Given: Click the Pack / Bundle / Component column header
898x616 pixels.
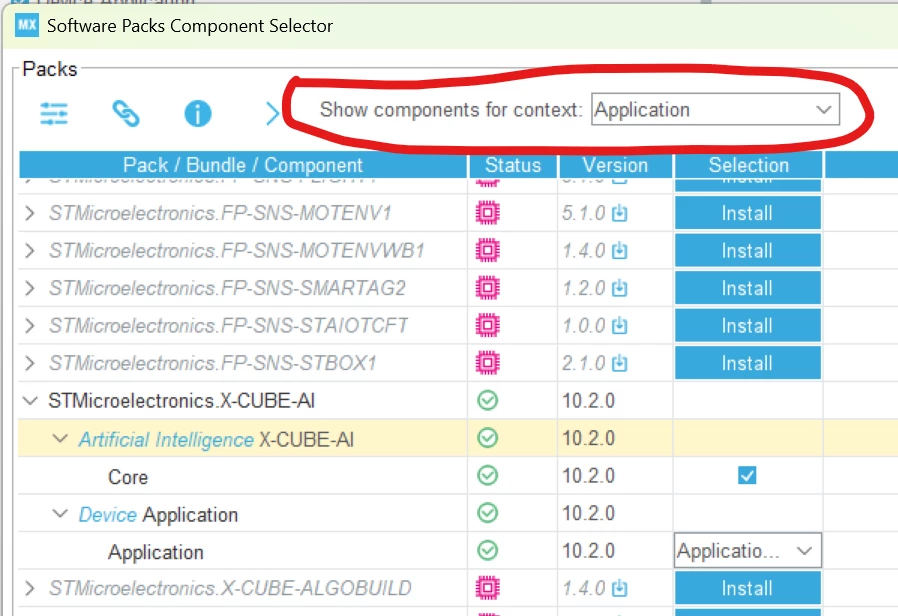Looking at the screenshot, I should [x=243, y=165].
